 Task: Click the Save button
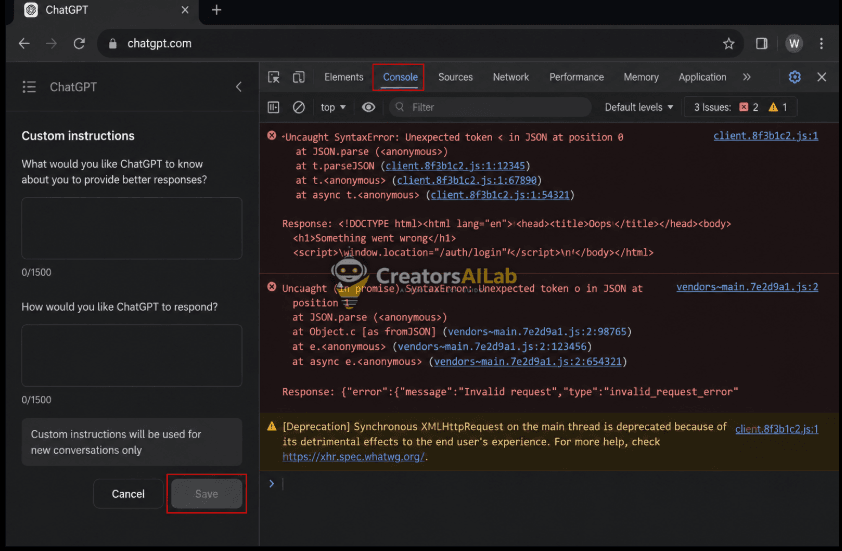click(206, 494)
